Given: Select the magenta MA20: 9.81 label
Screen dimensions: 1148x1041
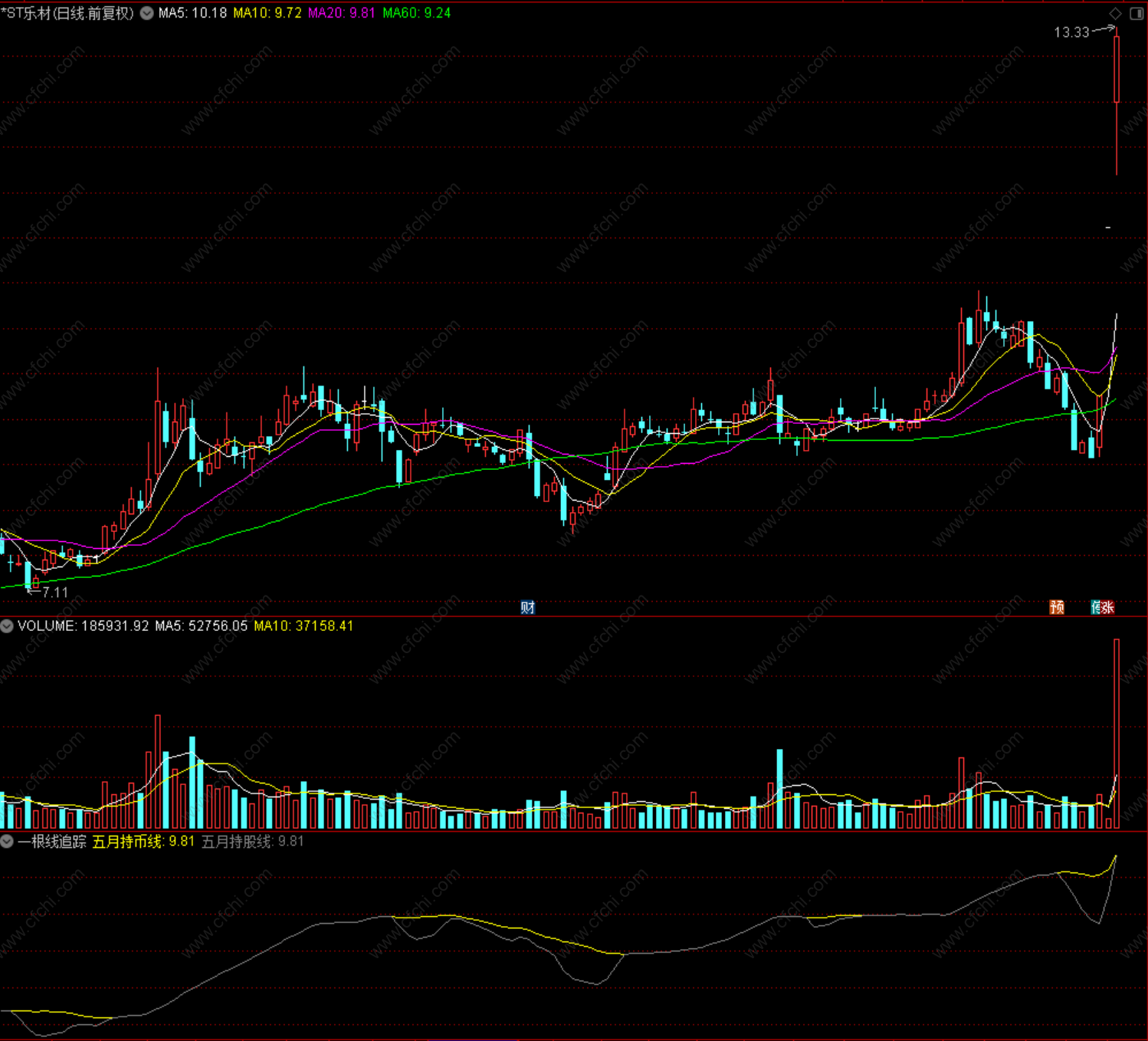Looking at the screenshot, I should tap(342, 13).
